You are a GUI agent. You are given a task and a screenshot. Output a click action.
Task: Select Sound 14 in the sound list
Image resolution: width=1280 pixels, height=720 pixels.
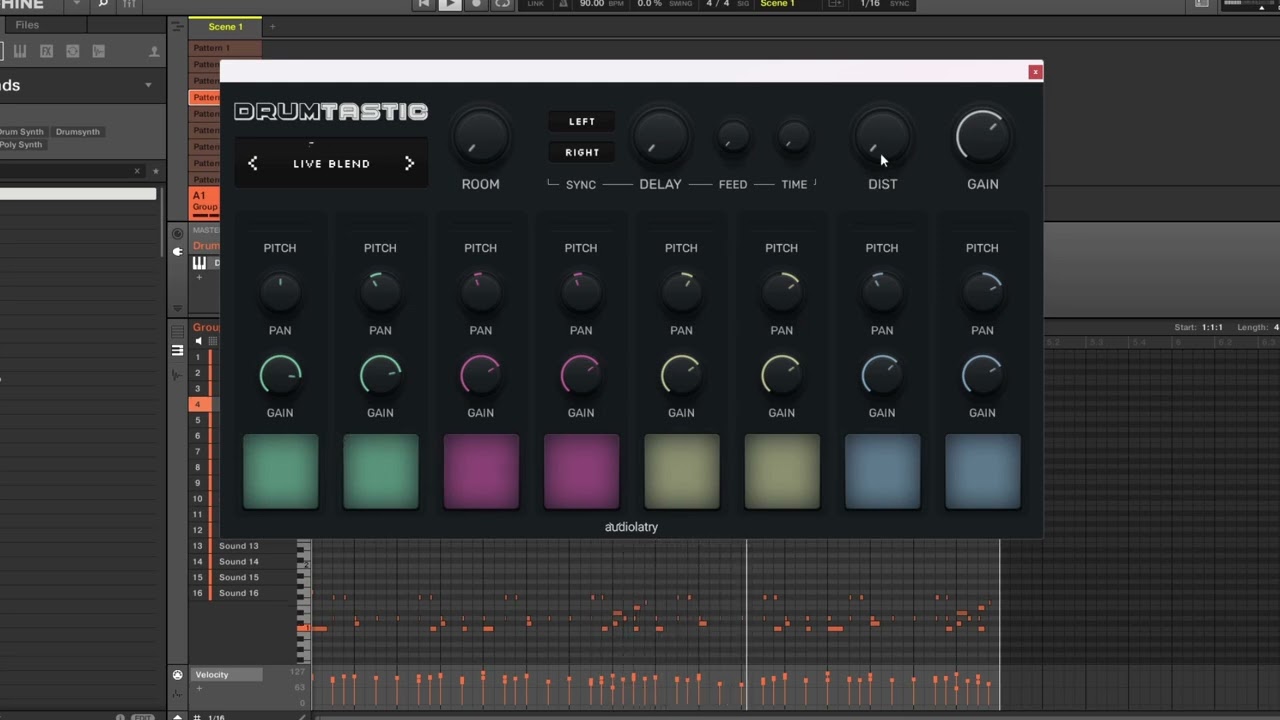pyautogui.click(x=239, y=562)
